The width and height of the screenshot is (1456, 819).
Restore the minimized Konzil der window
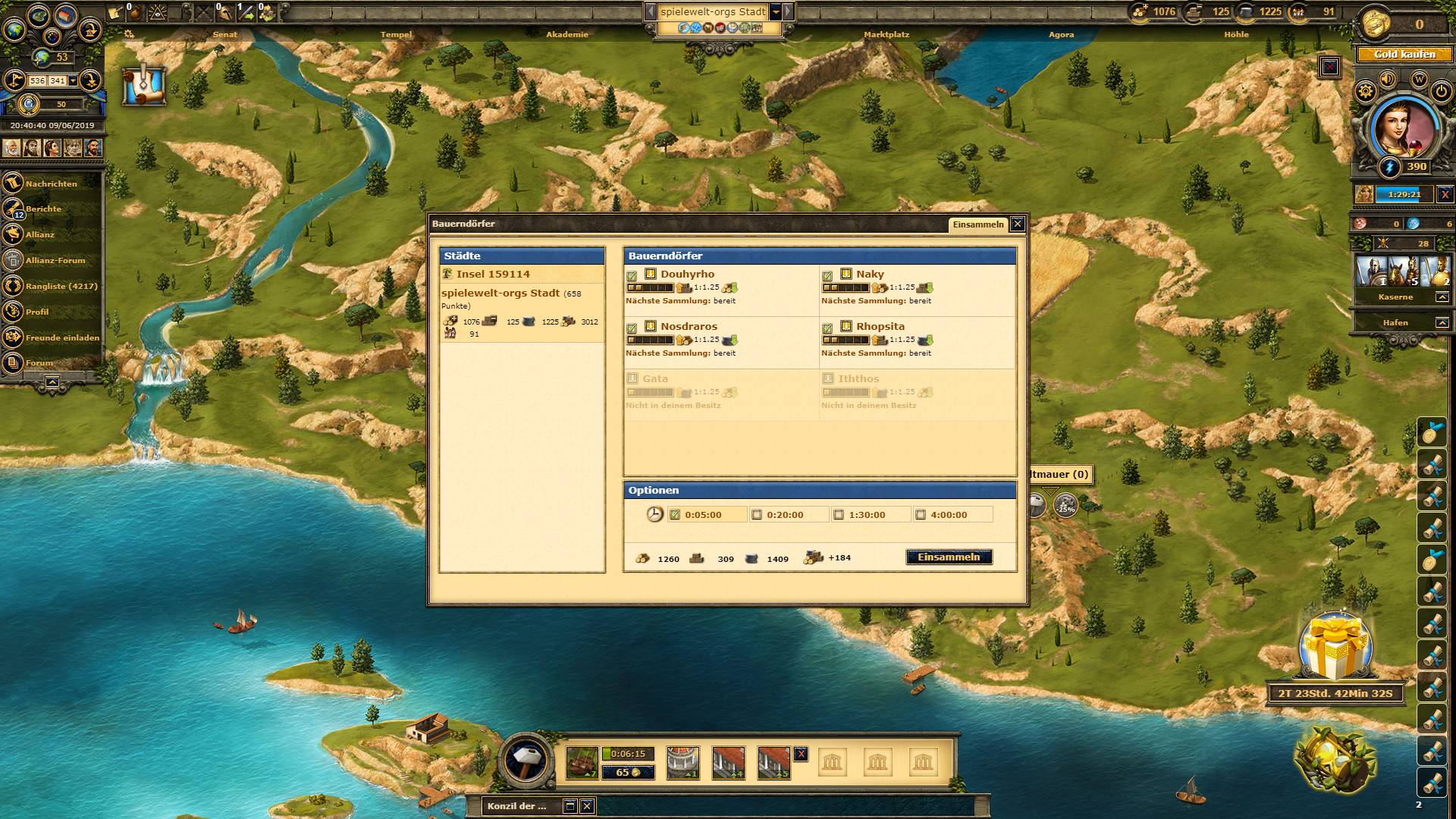pos(569,805)
